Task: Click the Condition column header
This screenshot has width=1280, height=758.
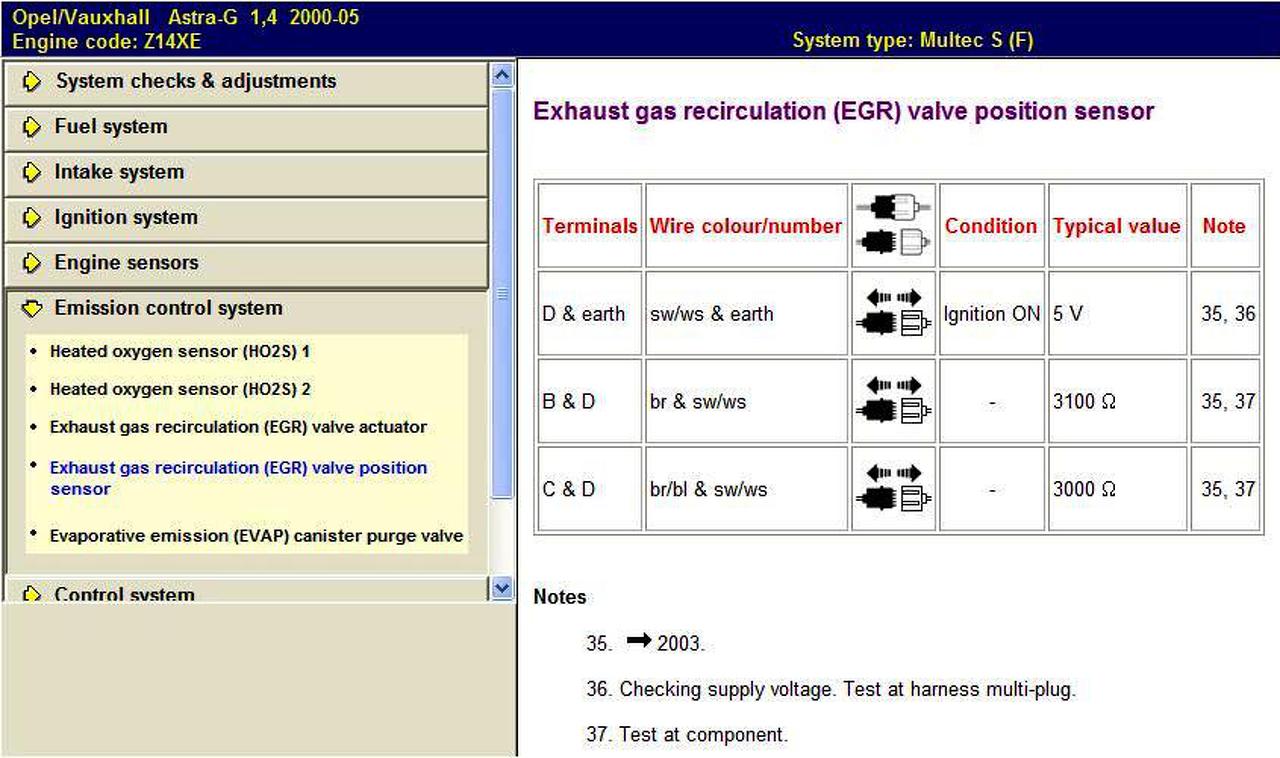Action: point(991,226)
